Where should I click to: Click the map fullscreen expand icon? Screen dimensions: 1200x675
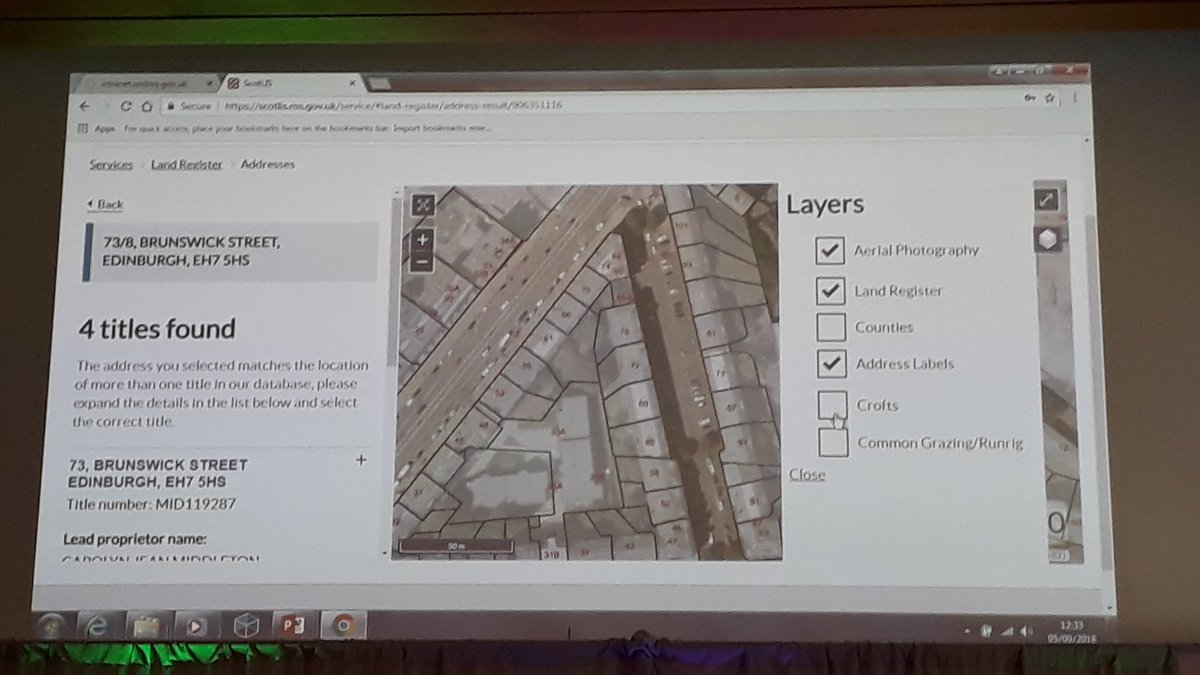pyautogui.click(x=423, y=205)
